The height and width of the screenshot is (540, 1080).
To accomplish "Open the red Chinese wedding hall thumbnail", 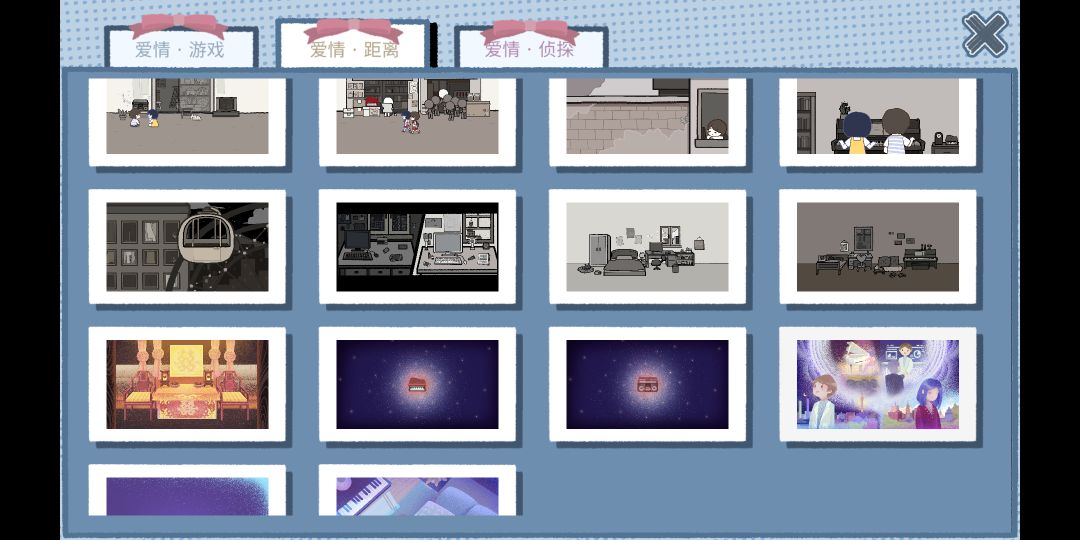I will [187, 384].
